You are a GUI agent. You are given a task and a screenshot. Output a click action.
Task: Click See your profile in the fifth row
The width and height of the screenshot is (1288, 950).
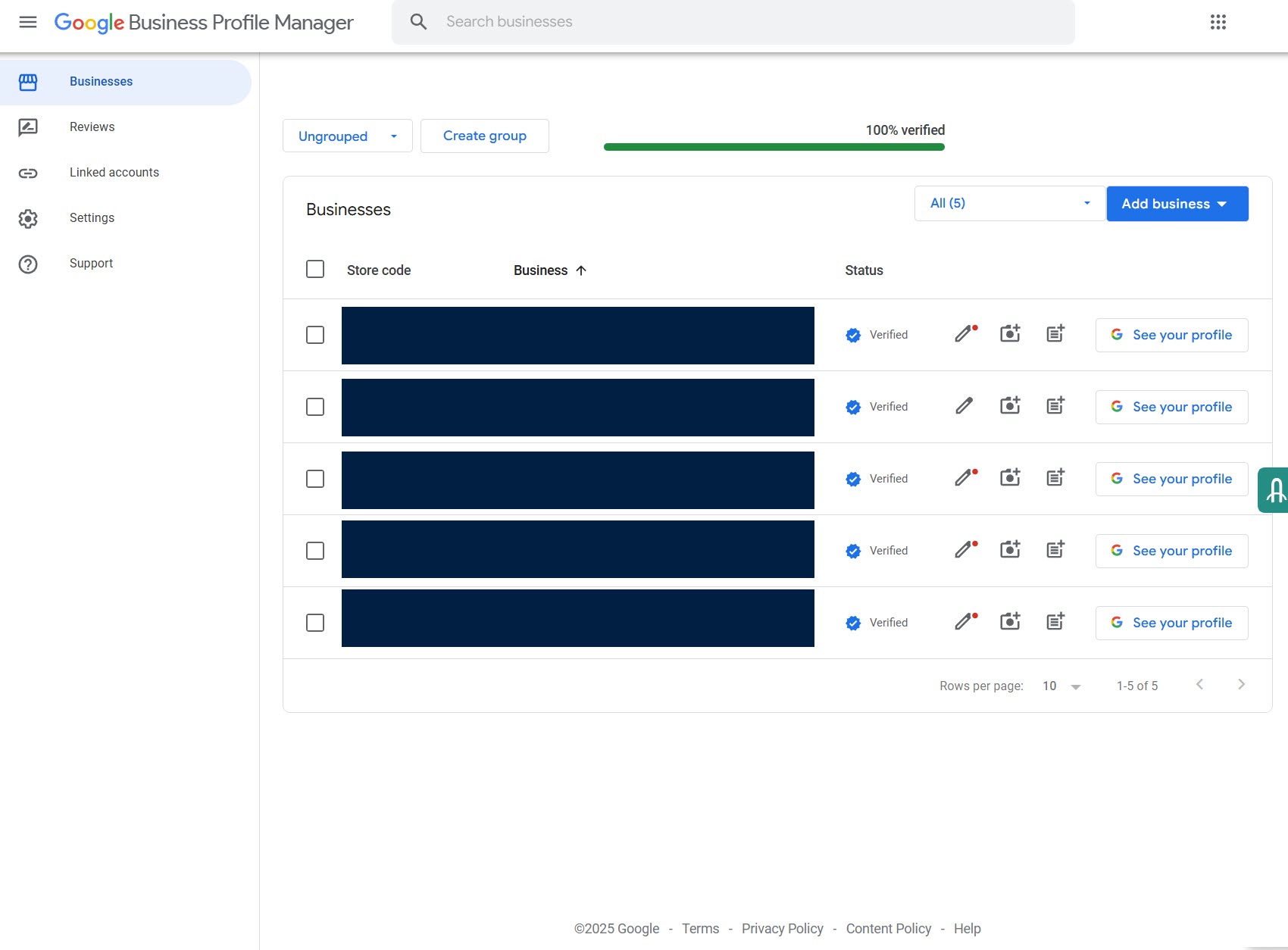point(1171,623)
